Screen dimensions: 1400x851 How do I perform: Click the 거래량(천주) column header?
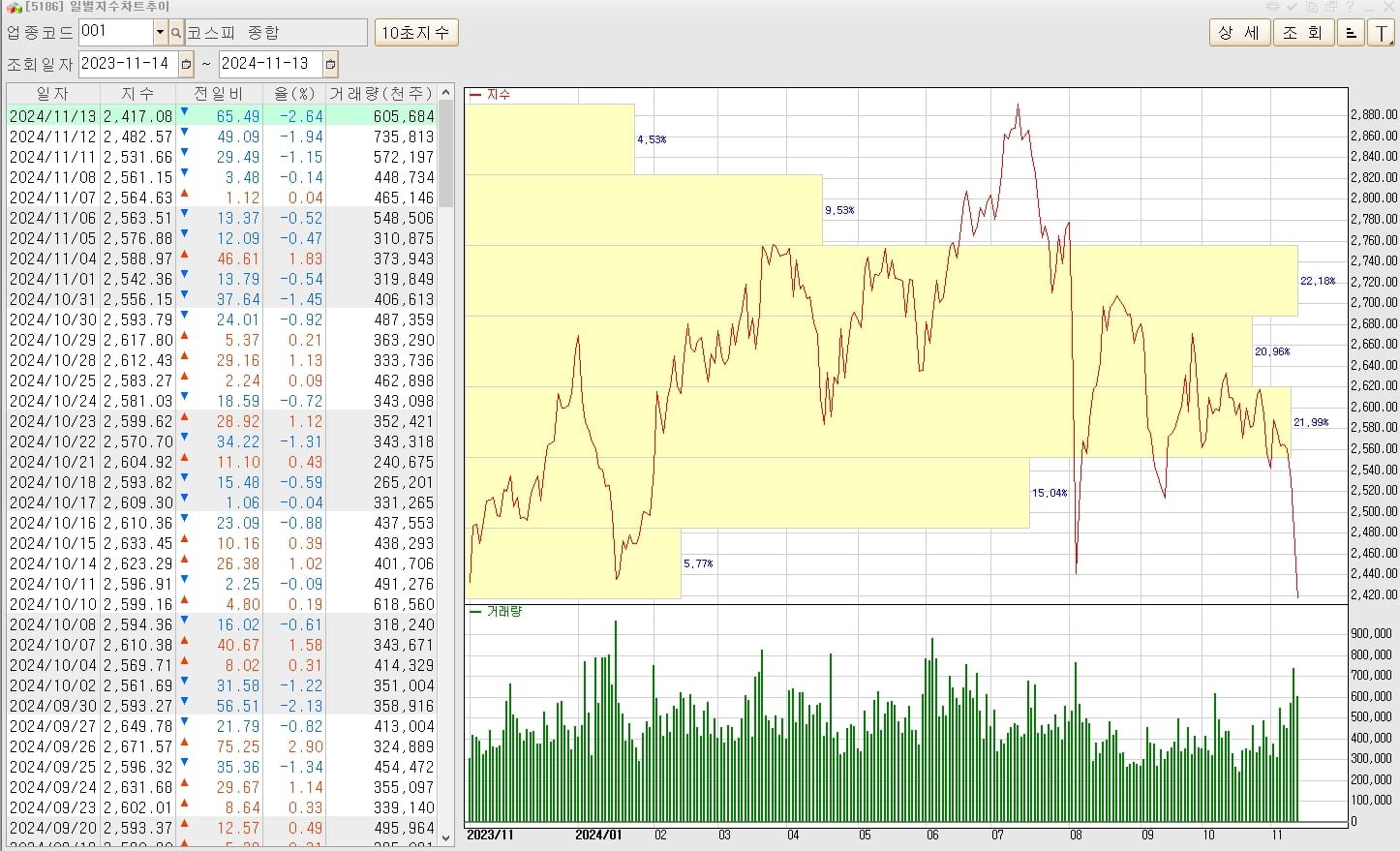tap(381, 94)
